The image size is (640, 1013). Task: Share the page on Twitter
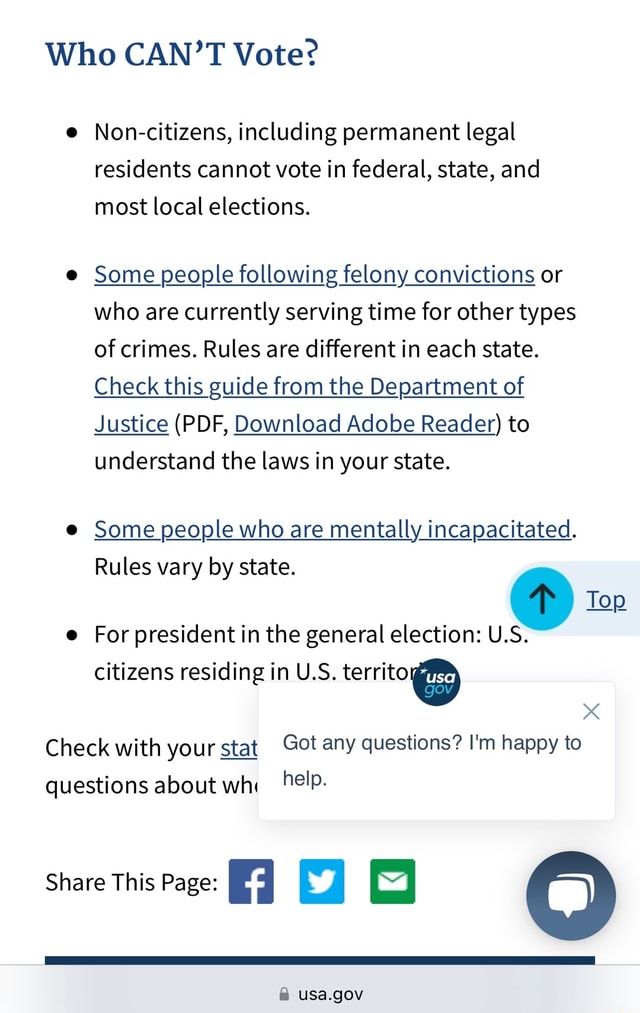(x=322, y=882)
